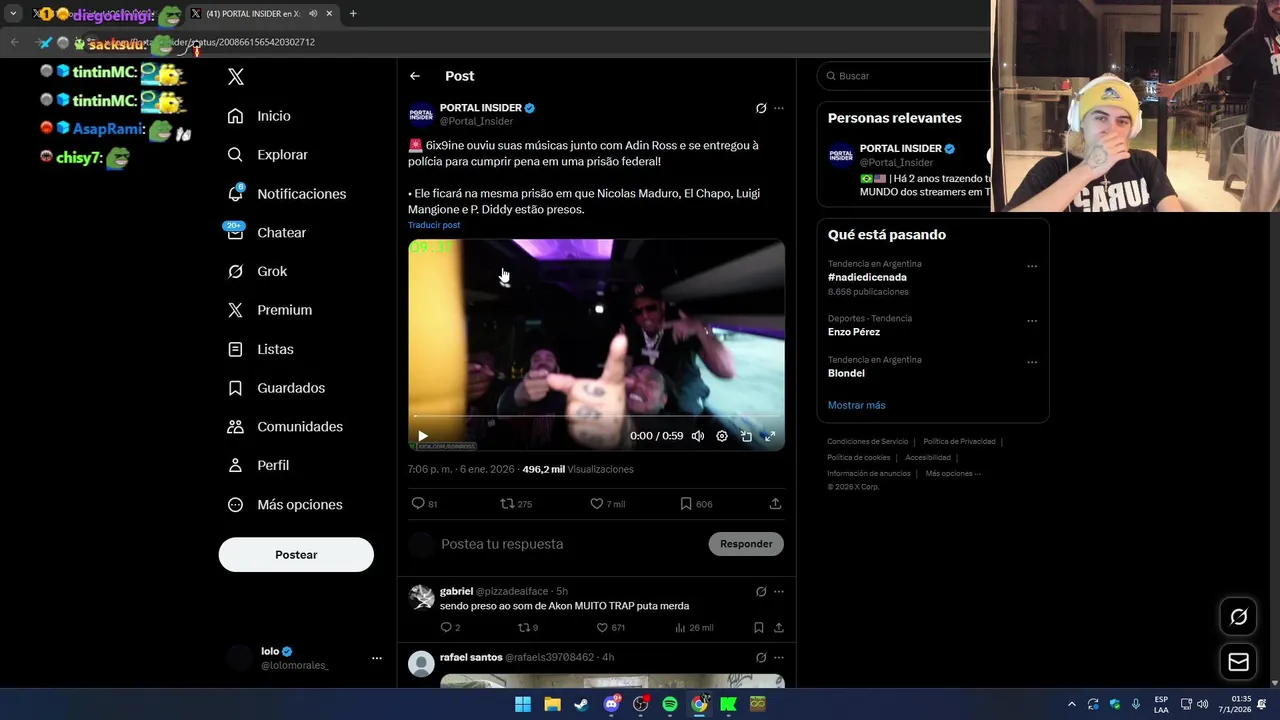Open options for Blondel trend
Image resolution: width=1280 pixels, height=720 pixels.
click(x=1032, y=362)
